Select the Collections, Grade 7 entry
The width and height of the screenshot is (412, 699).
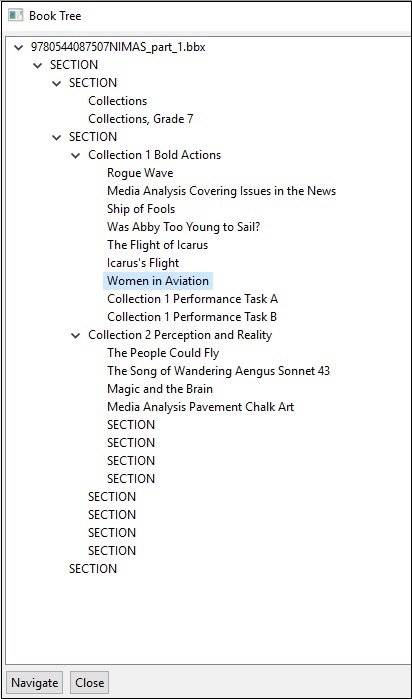pos(141,119)
